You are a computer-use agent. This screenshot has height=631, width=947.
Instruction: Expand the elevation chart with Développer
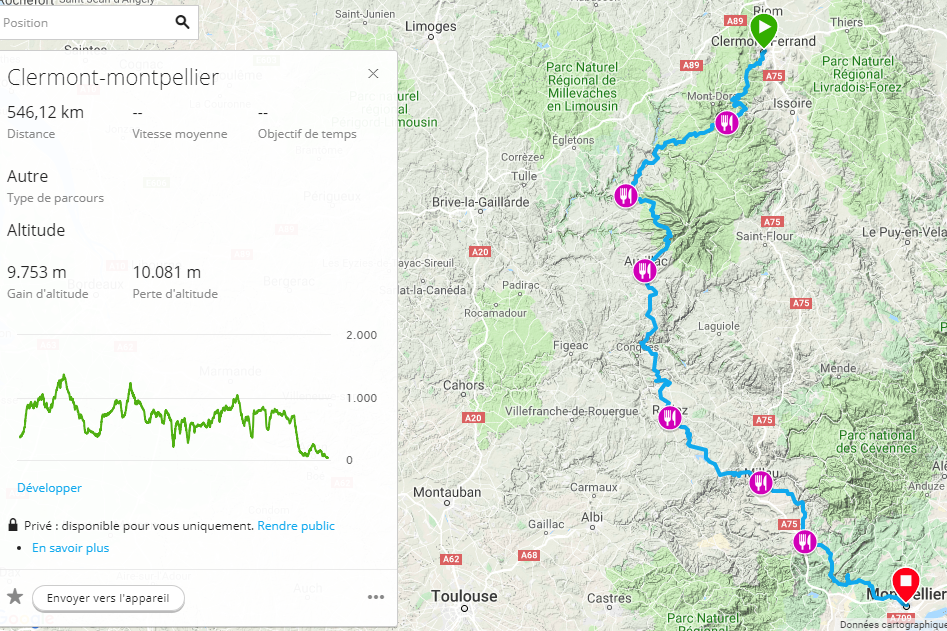49,488
